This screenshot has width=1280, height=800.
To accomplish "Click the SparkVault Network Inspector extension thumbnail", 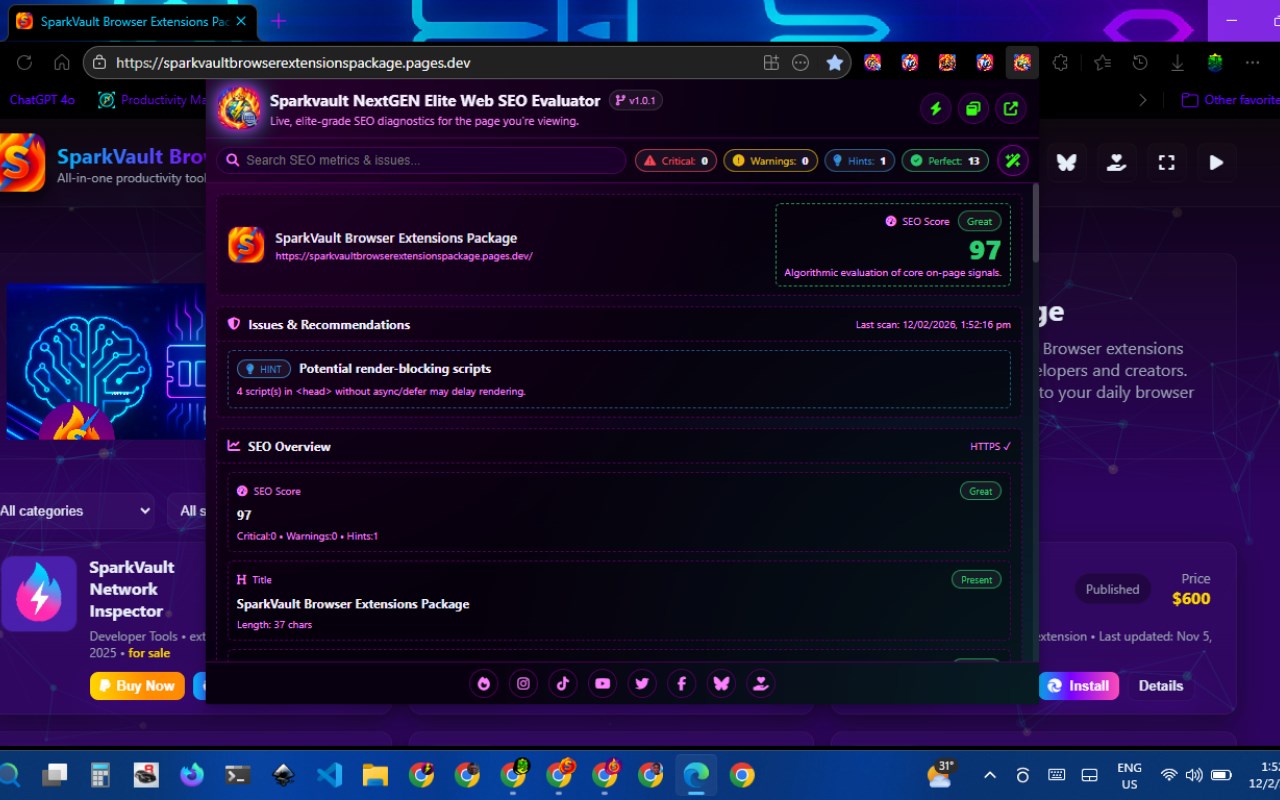I will pos(39,594).
